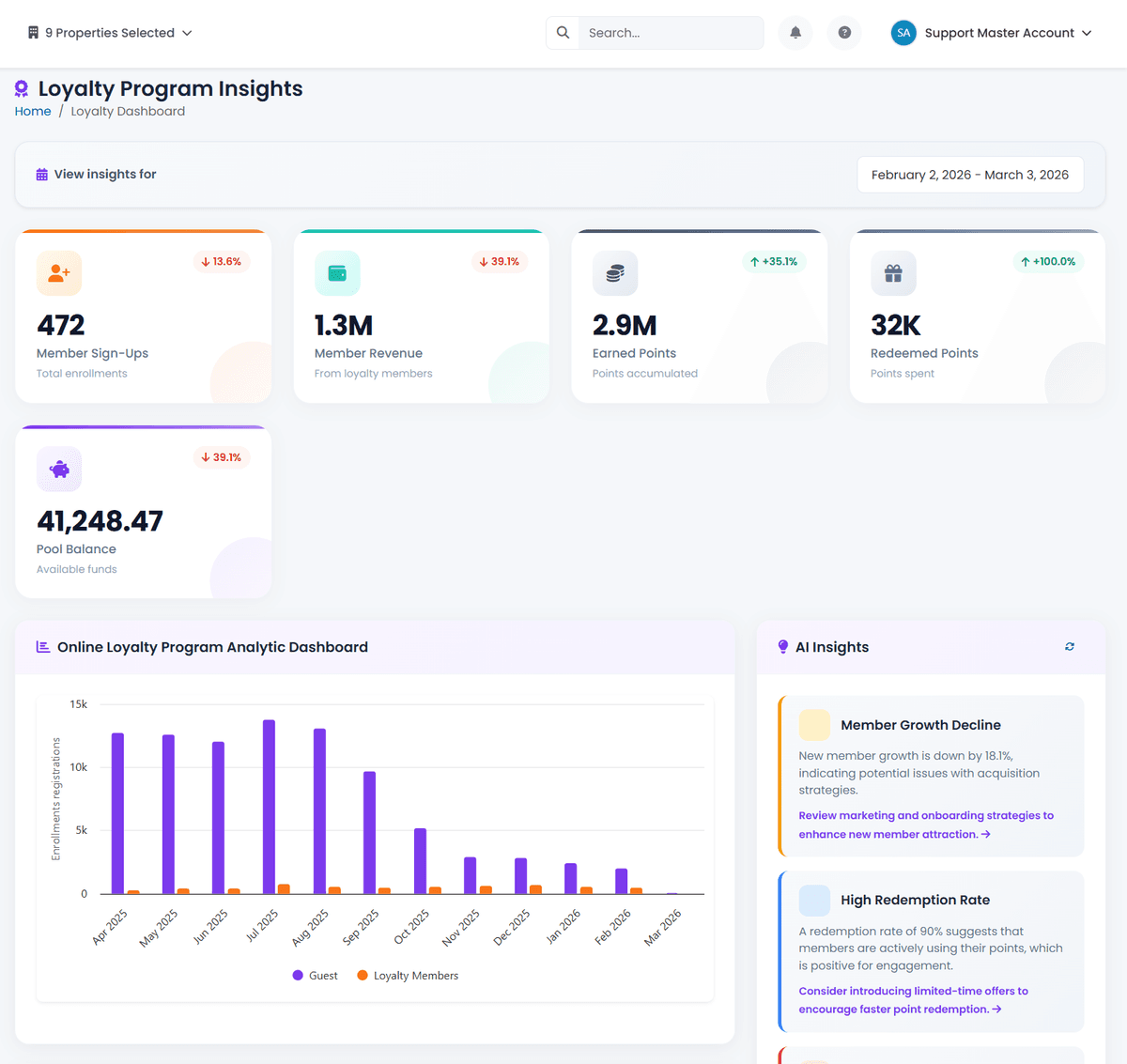
Task: Click inside the Search field
Action: 670,32
